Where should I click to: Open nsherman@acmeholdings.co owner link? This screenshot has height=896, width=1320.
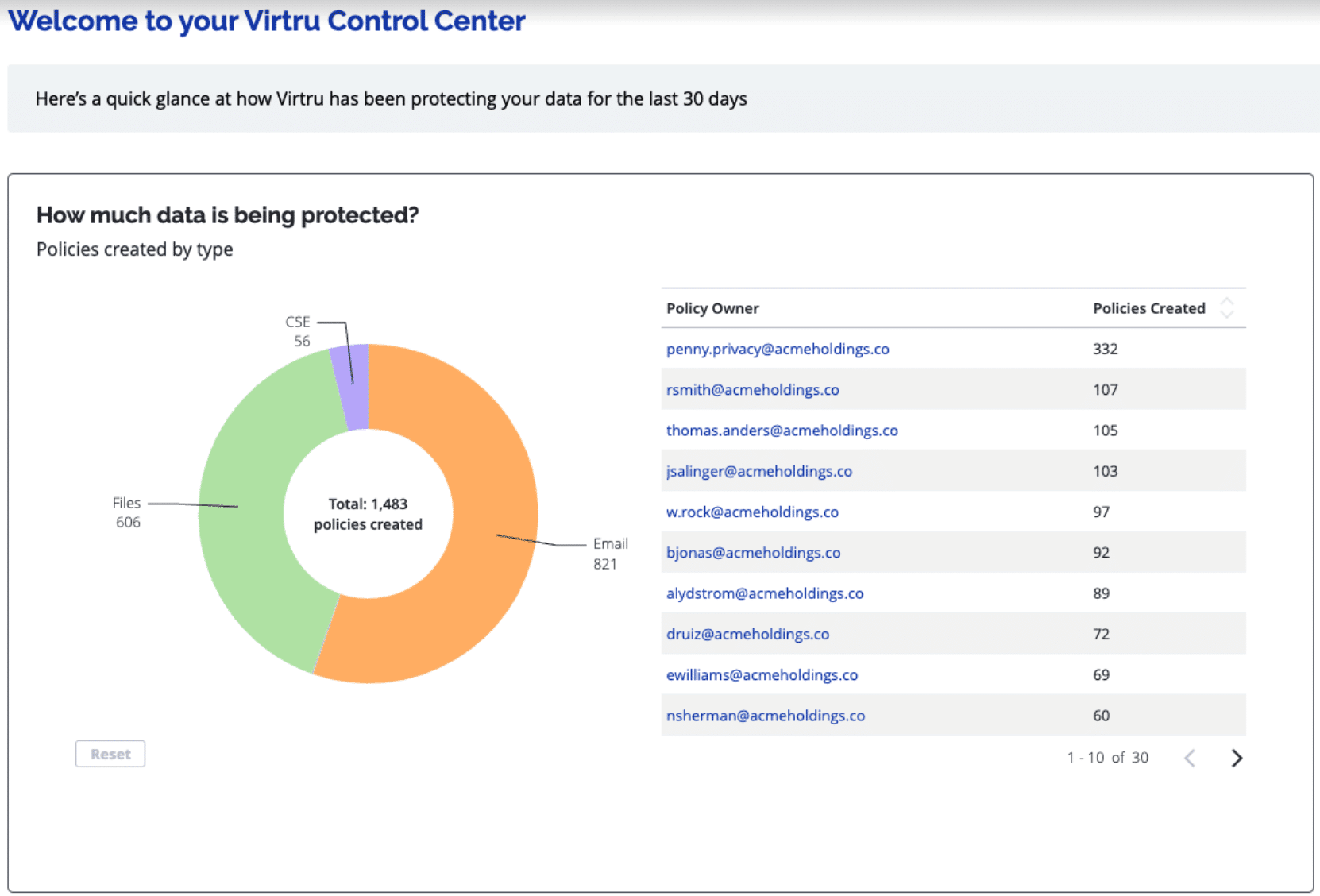765,716
